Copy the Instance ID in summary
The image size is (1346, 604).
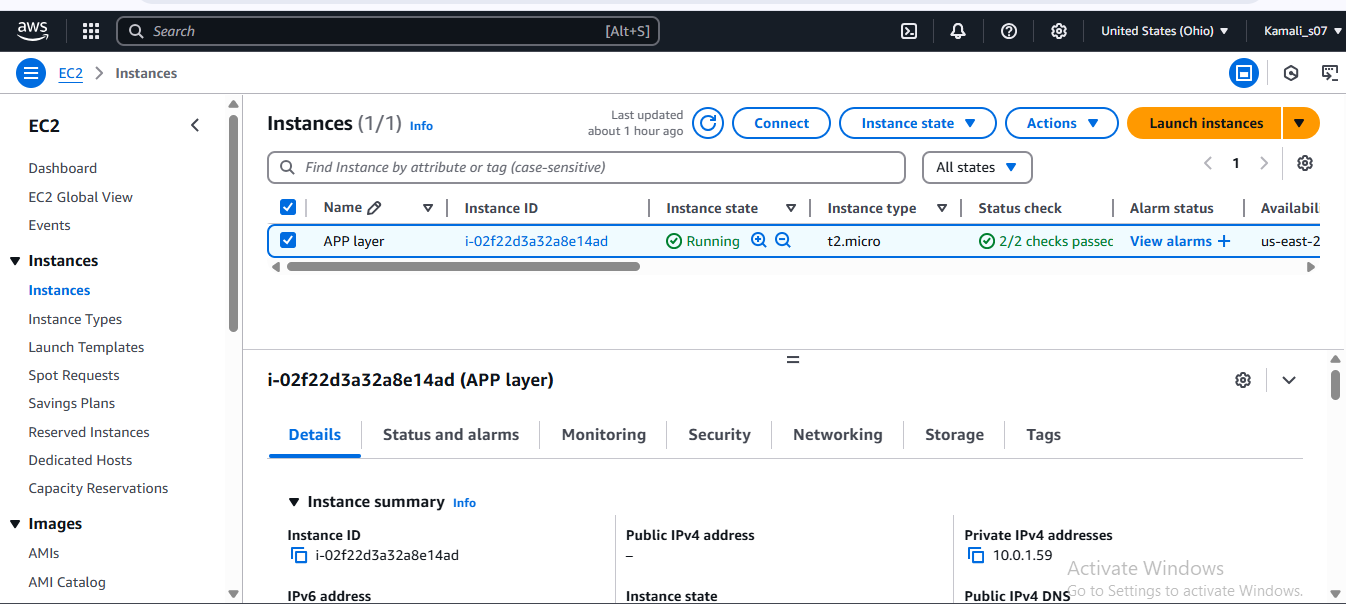click(x=298, y=555)
